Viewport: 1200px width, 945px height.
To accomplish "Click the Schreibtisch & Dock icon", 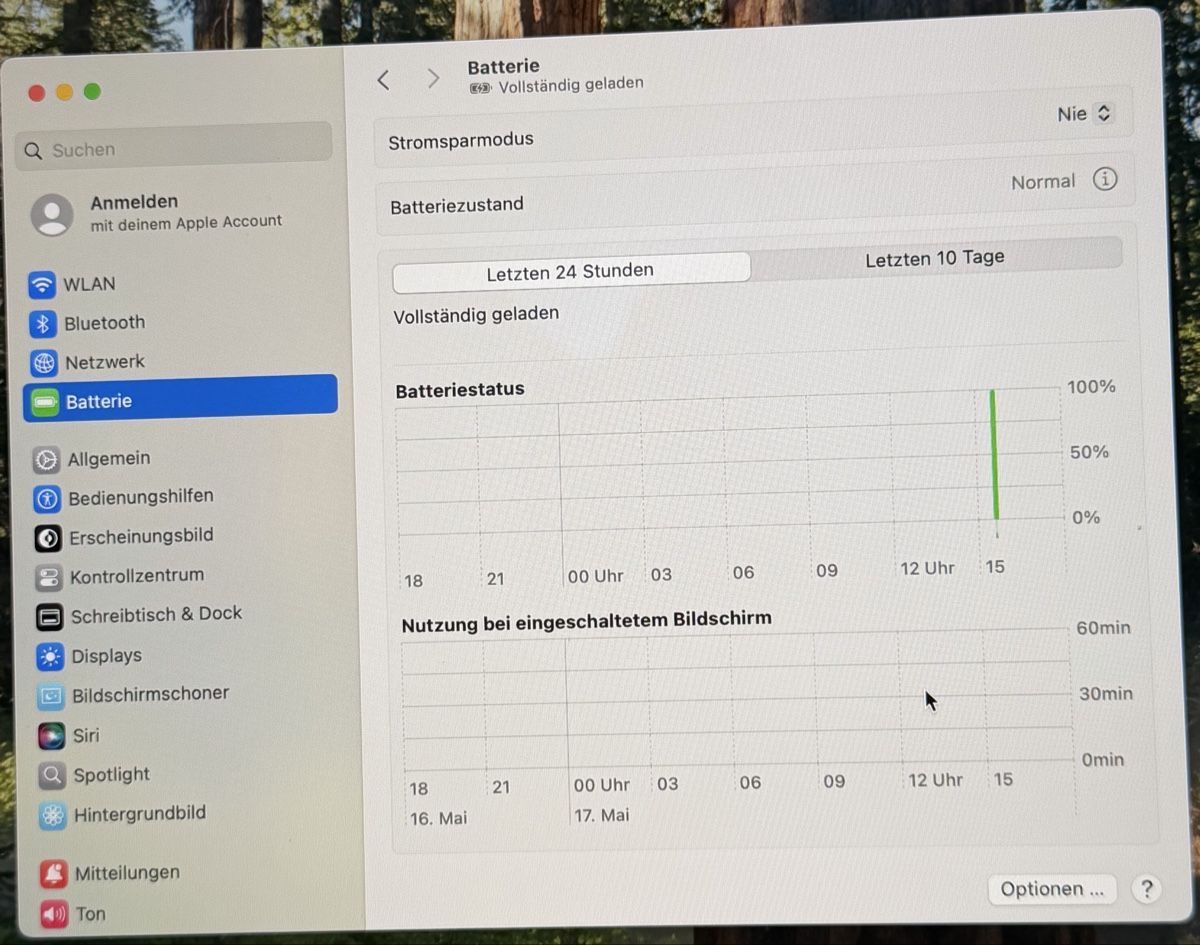I will coord(50,616).
